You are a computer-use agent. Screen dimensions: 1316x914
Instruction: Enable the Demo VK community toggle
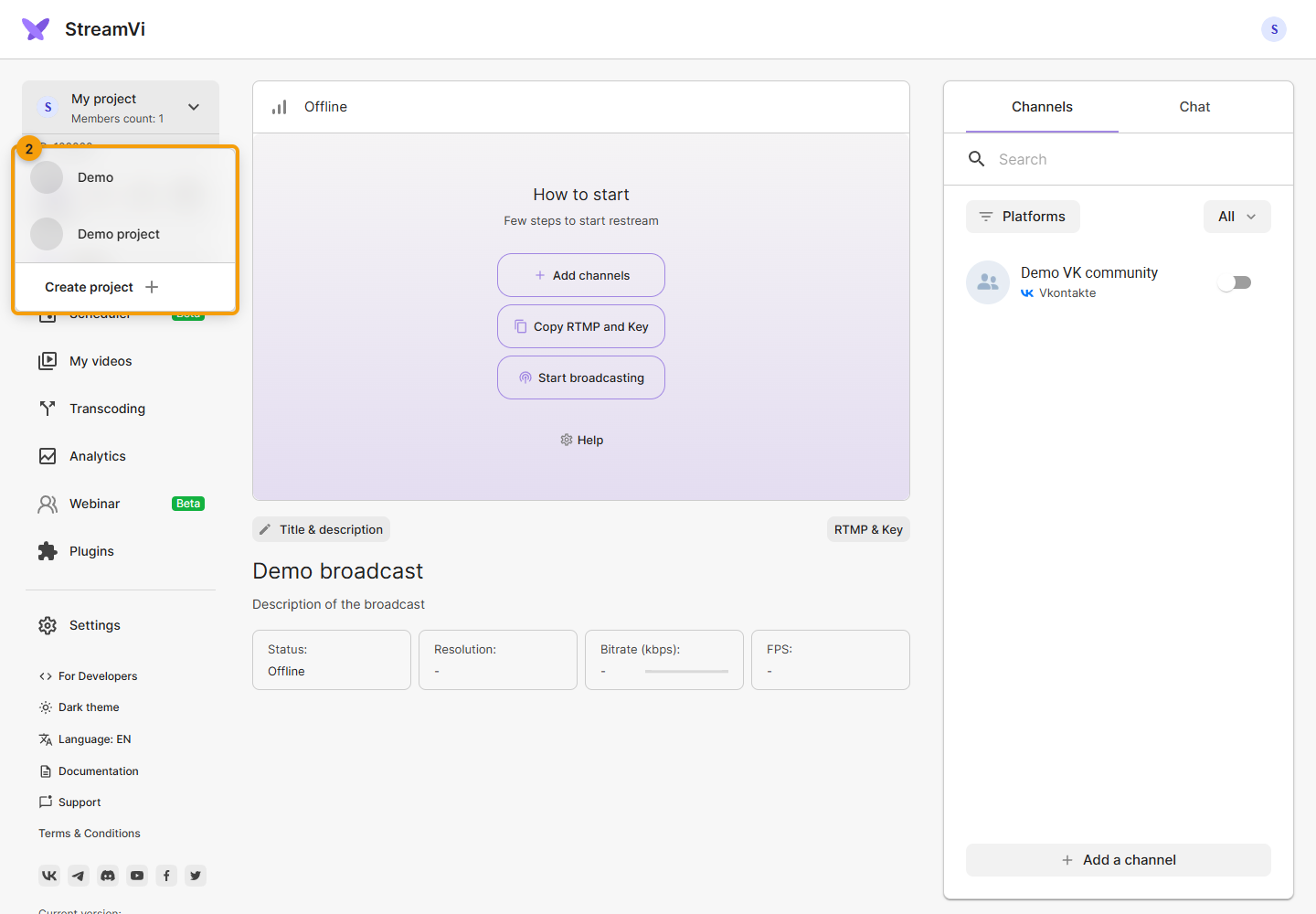[x=1235, y=282]
